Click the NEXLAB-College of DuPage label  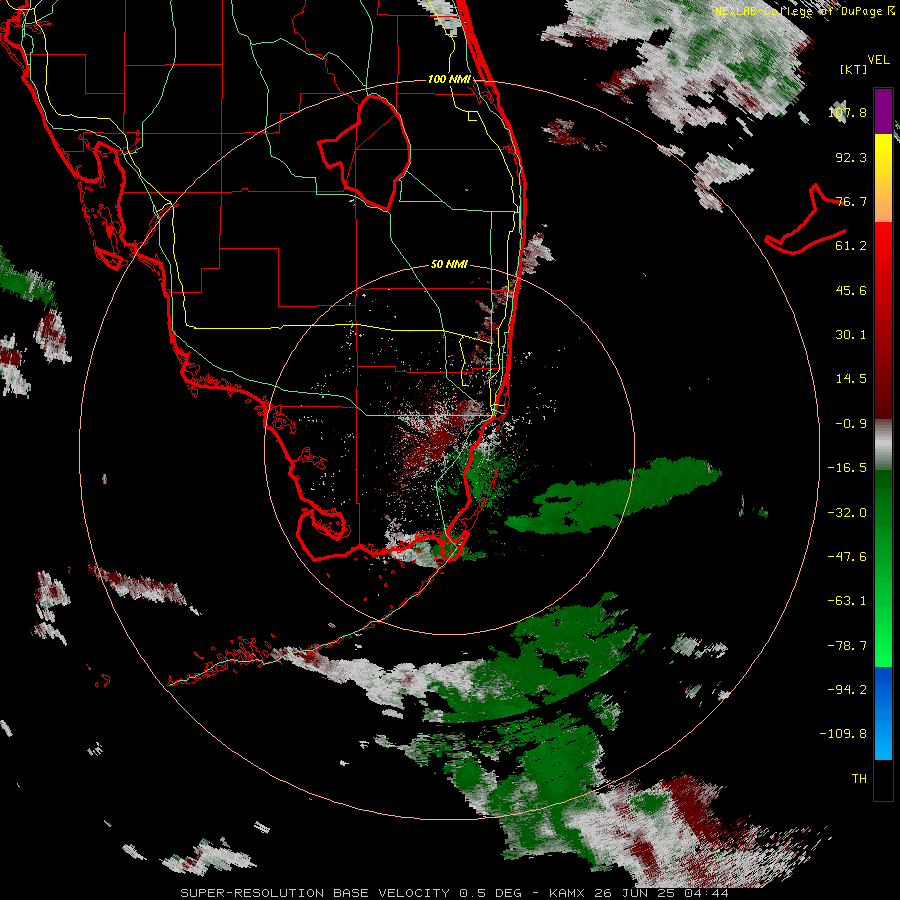pyautogui.click(x=805, y=11)
